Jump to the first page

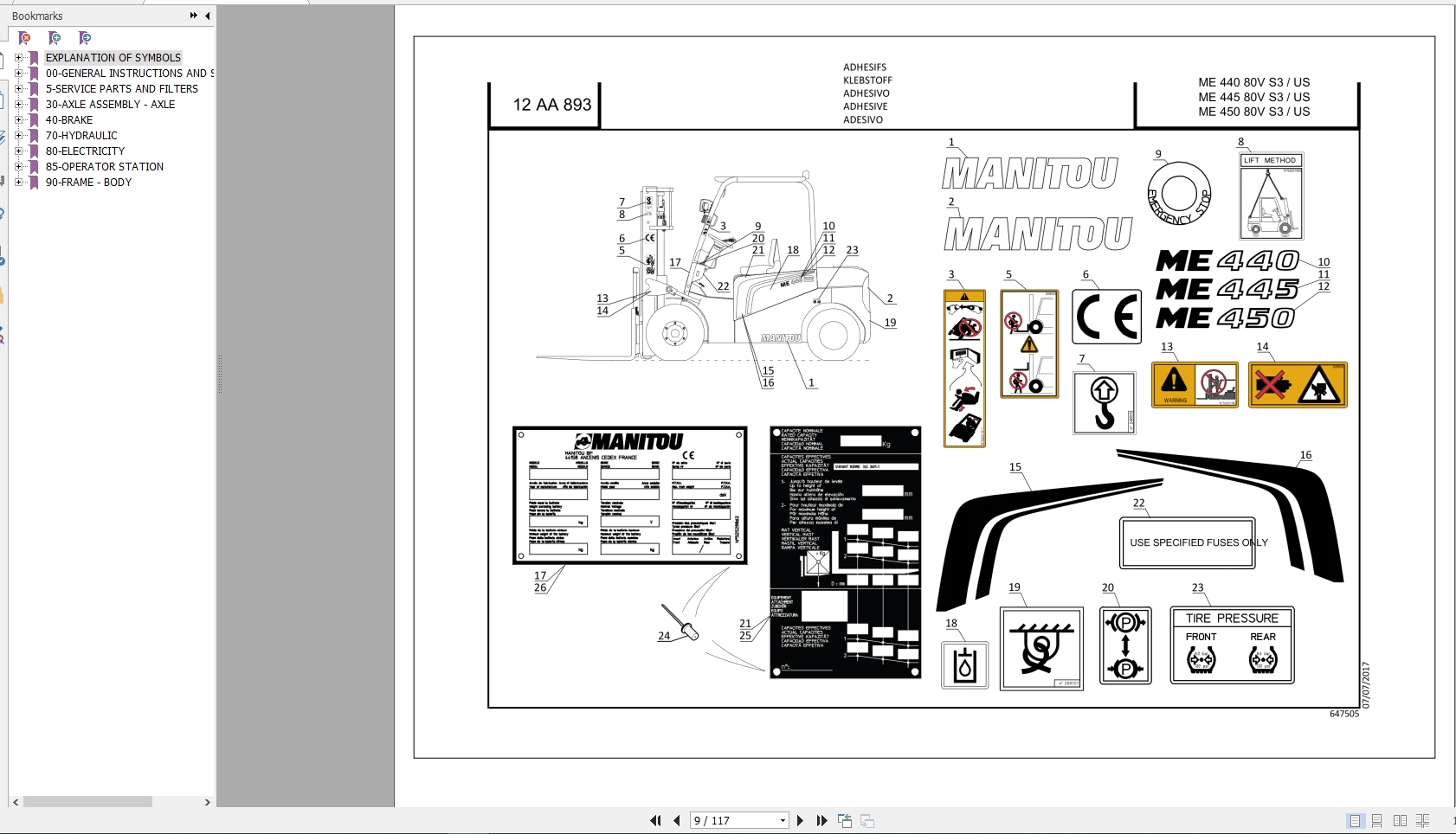tap(655, 821)
